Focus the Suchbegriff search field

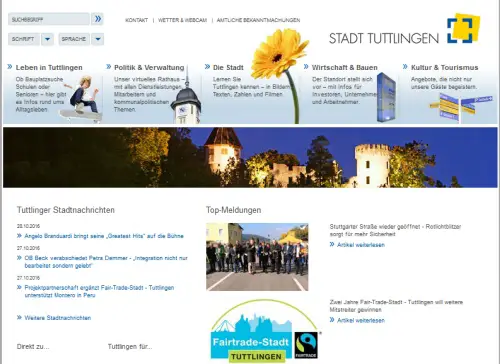pos(49,19)
